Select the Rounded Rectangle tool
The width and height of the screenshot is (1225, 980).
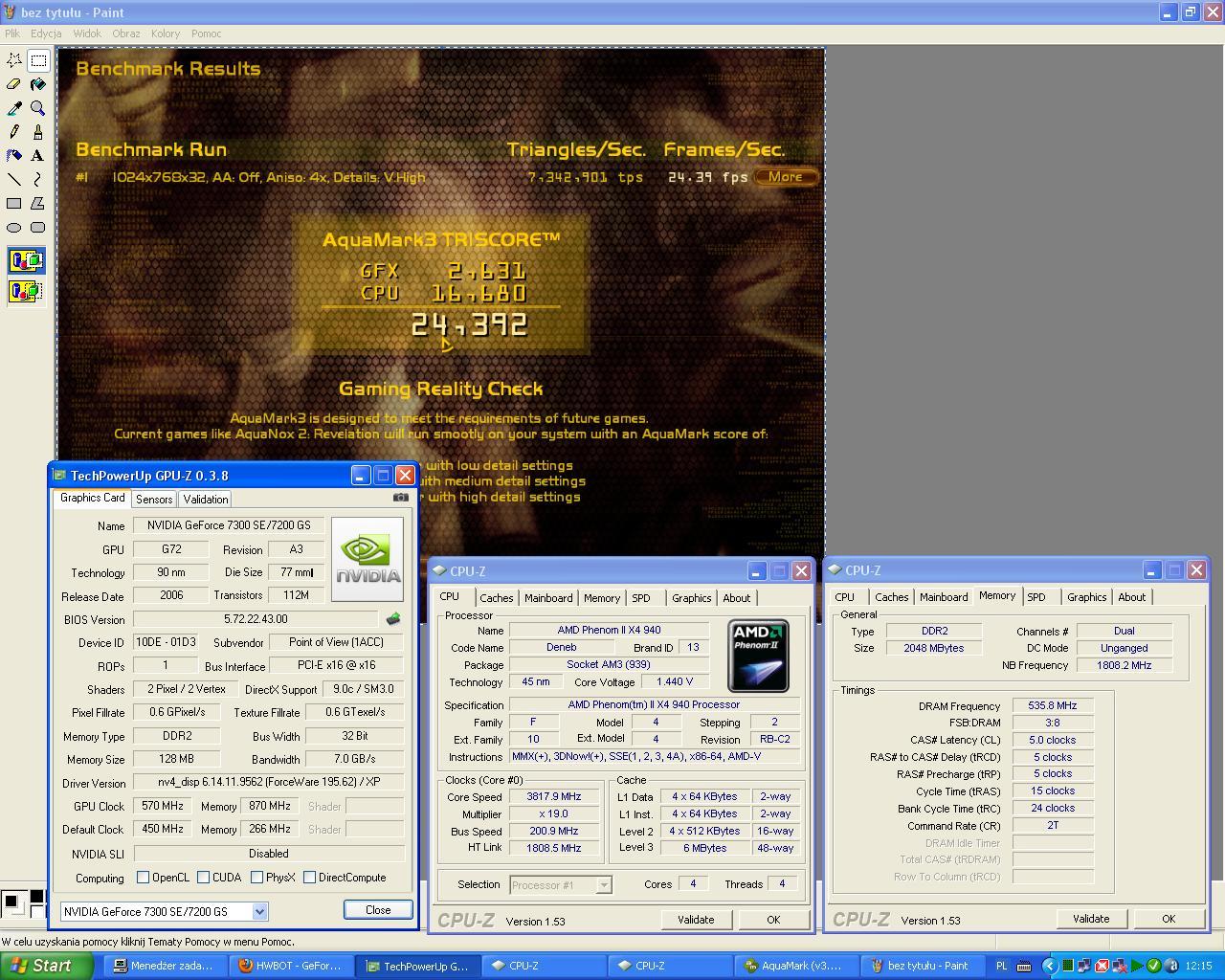pos(38,227)
